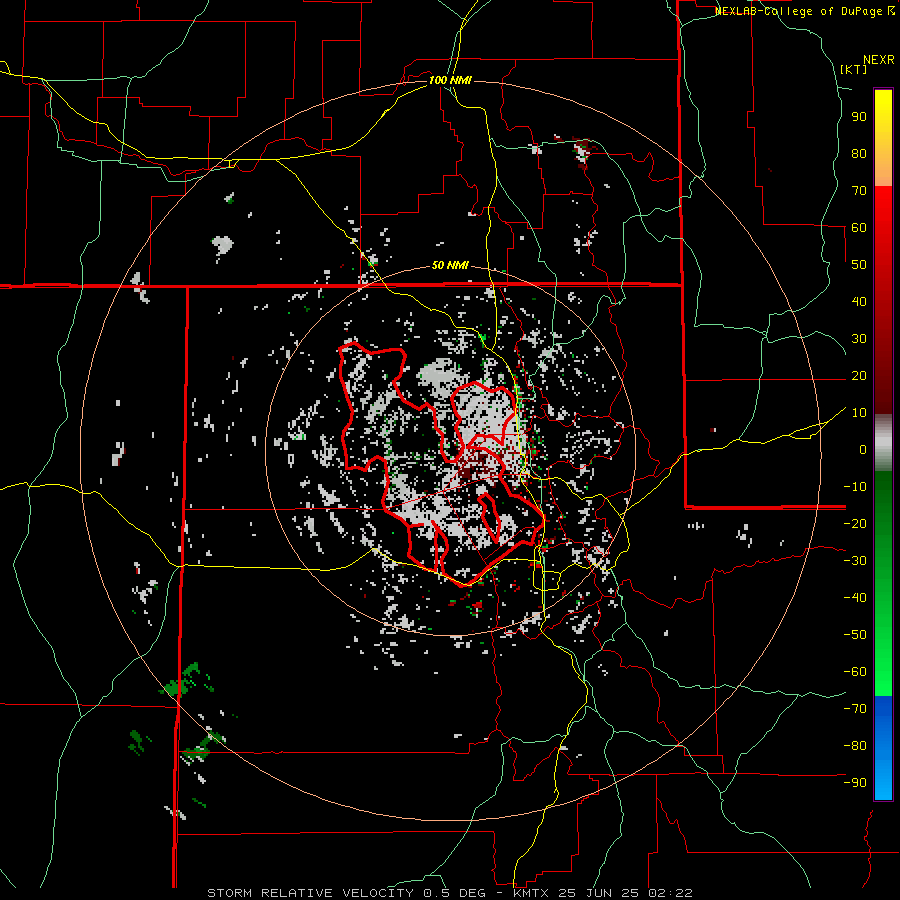This screenshot has width=900, height=900.
Task: Click the positive 80 scale label
Action: click(859, 153)
